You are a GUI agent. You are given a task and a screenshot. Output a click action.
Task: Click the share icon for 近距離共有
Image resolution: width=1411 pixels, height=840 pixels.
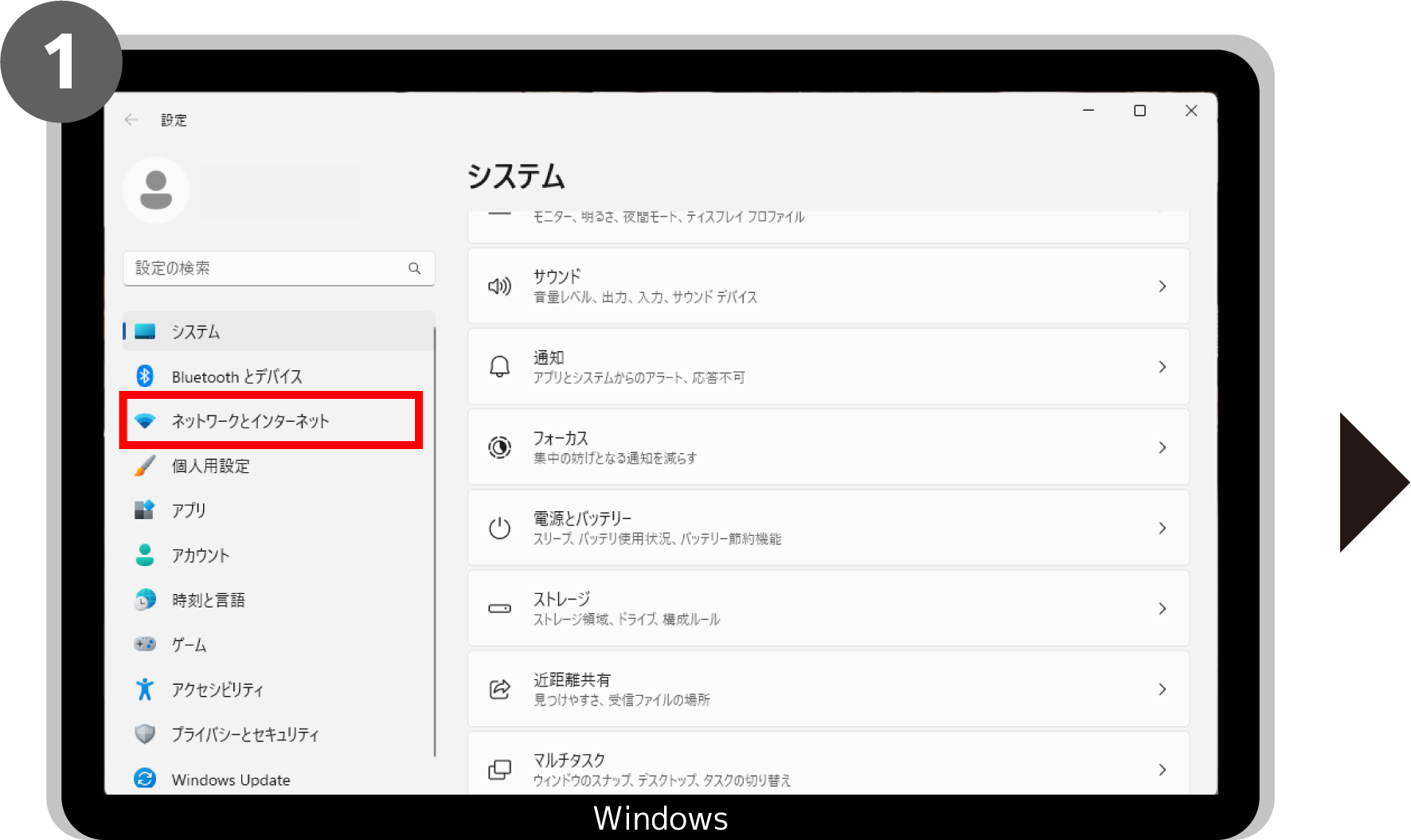point(499,689)
